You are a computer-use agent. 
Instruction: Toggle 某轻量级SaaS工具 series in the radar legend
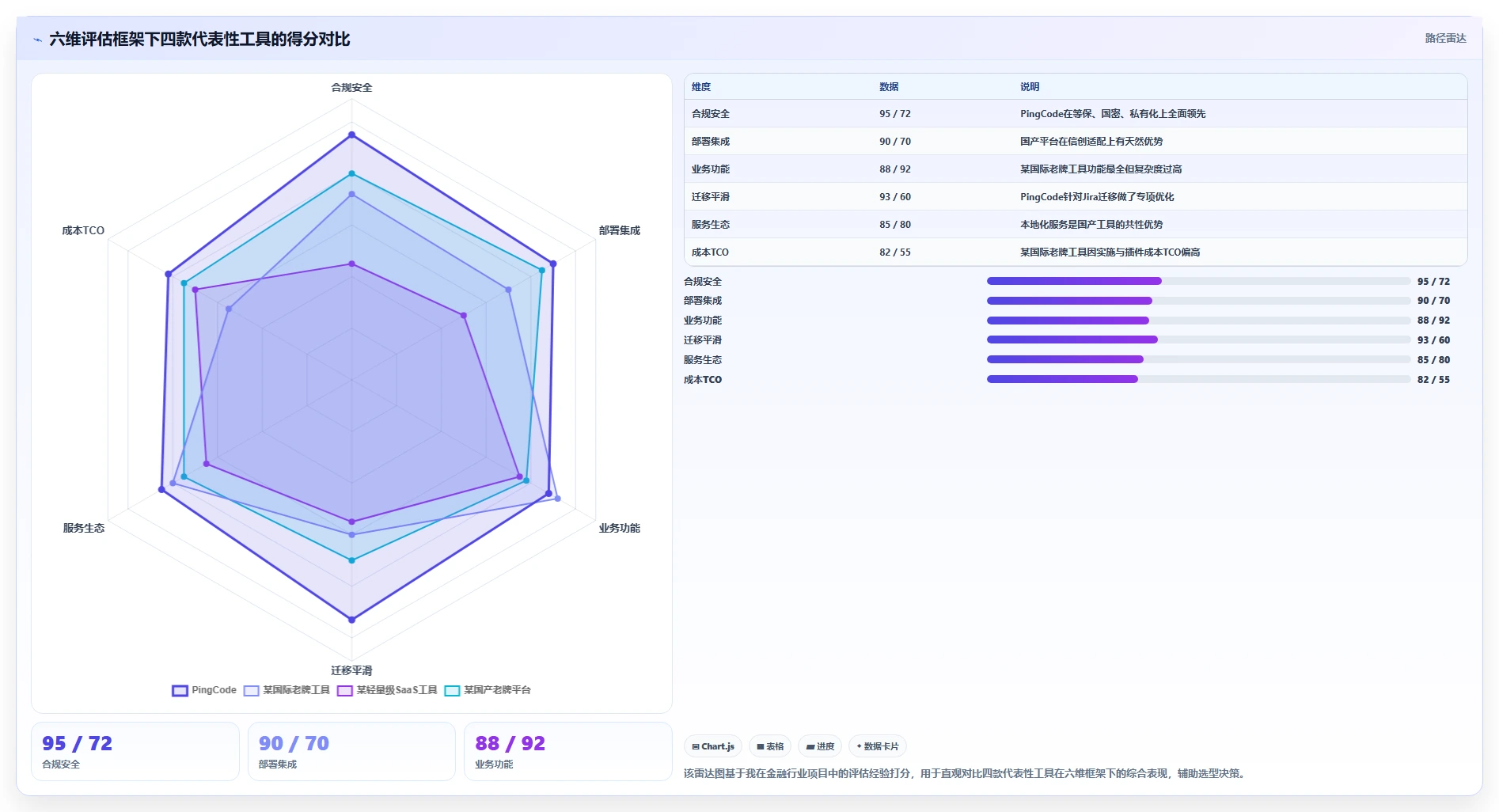(x=387, y=690)
